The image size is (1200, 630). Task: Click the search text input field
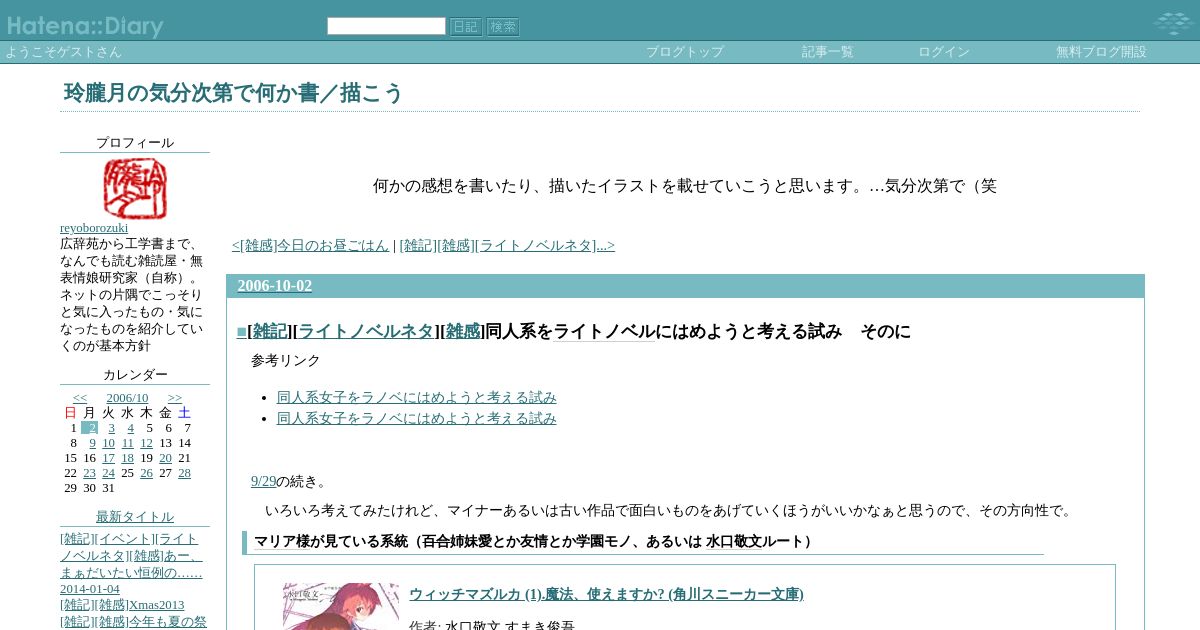pos(386,26)
